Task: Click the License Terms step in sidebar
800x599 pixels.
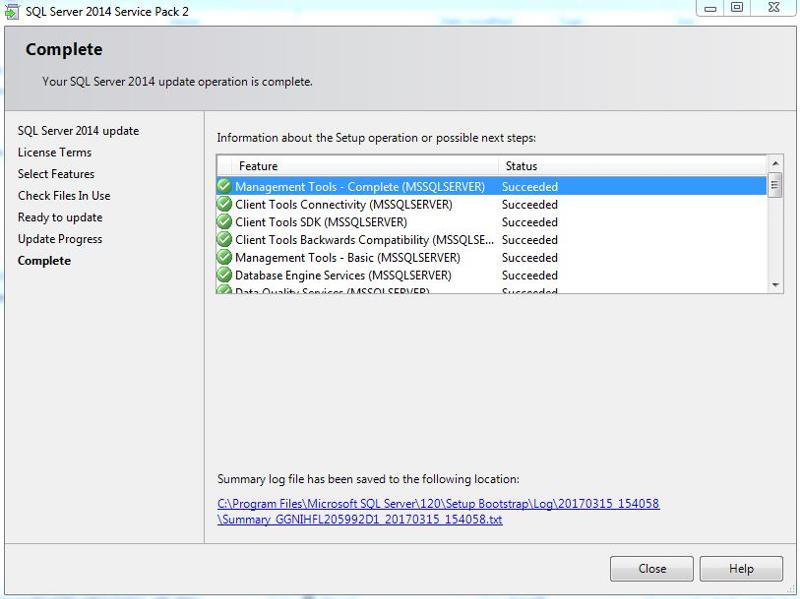Action: 55,152
